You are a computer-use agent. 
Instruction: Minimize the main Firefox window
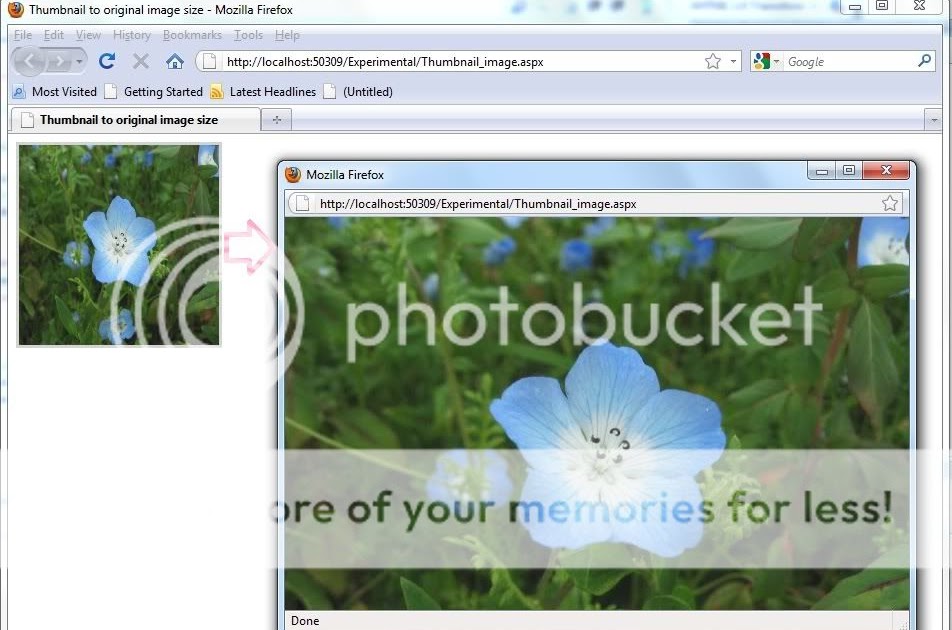[855, 7]
